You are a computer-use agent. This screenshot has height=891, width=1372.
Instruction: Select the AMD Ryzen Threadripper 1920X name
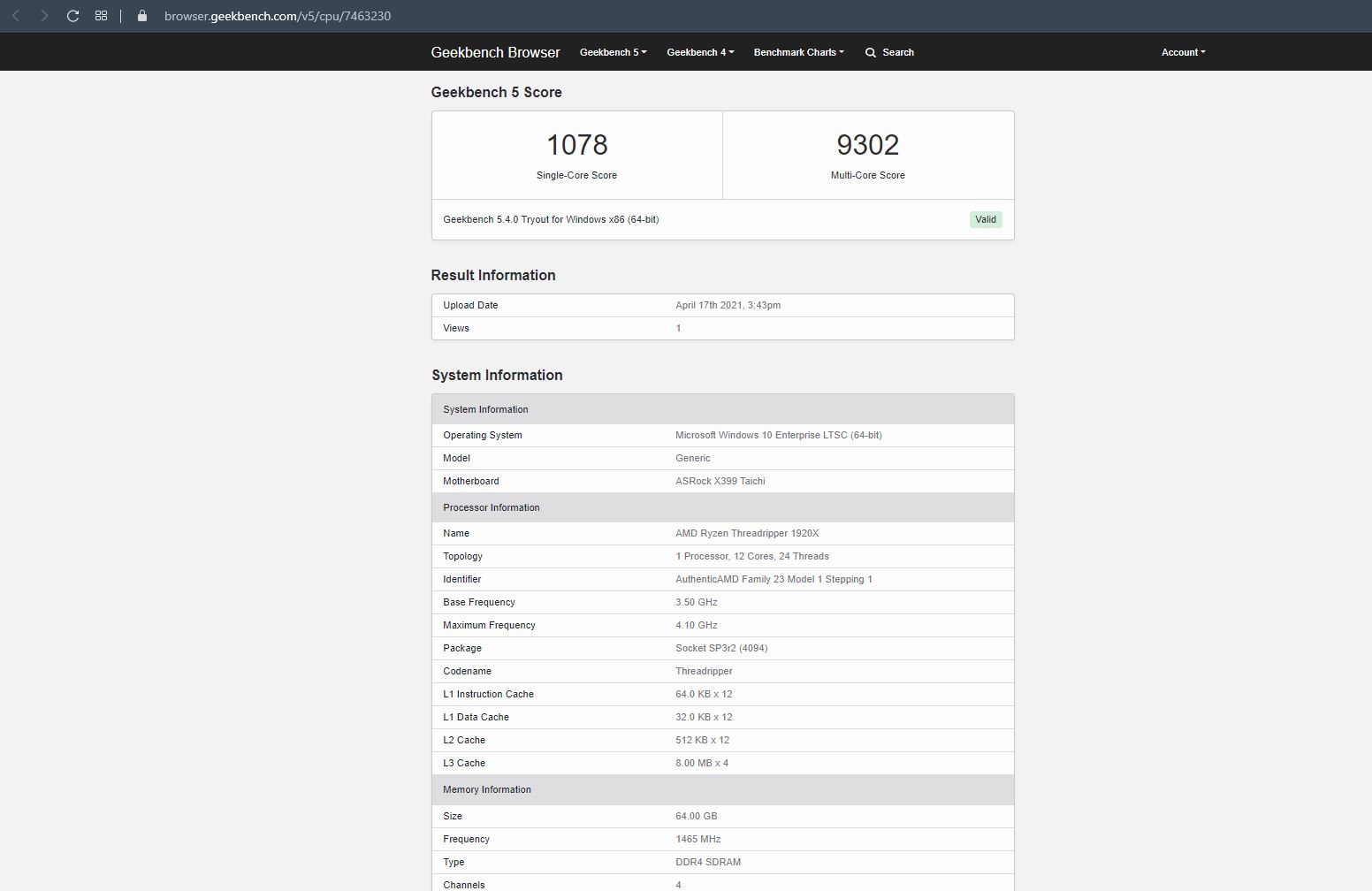point(747,533)
